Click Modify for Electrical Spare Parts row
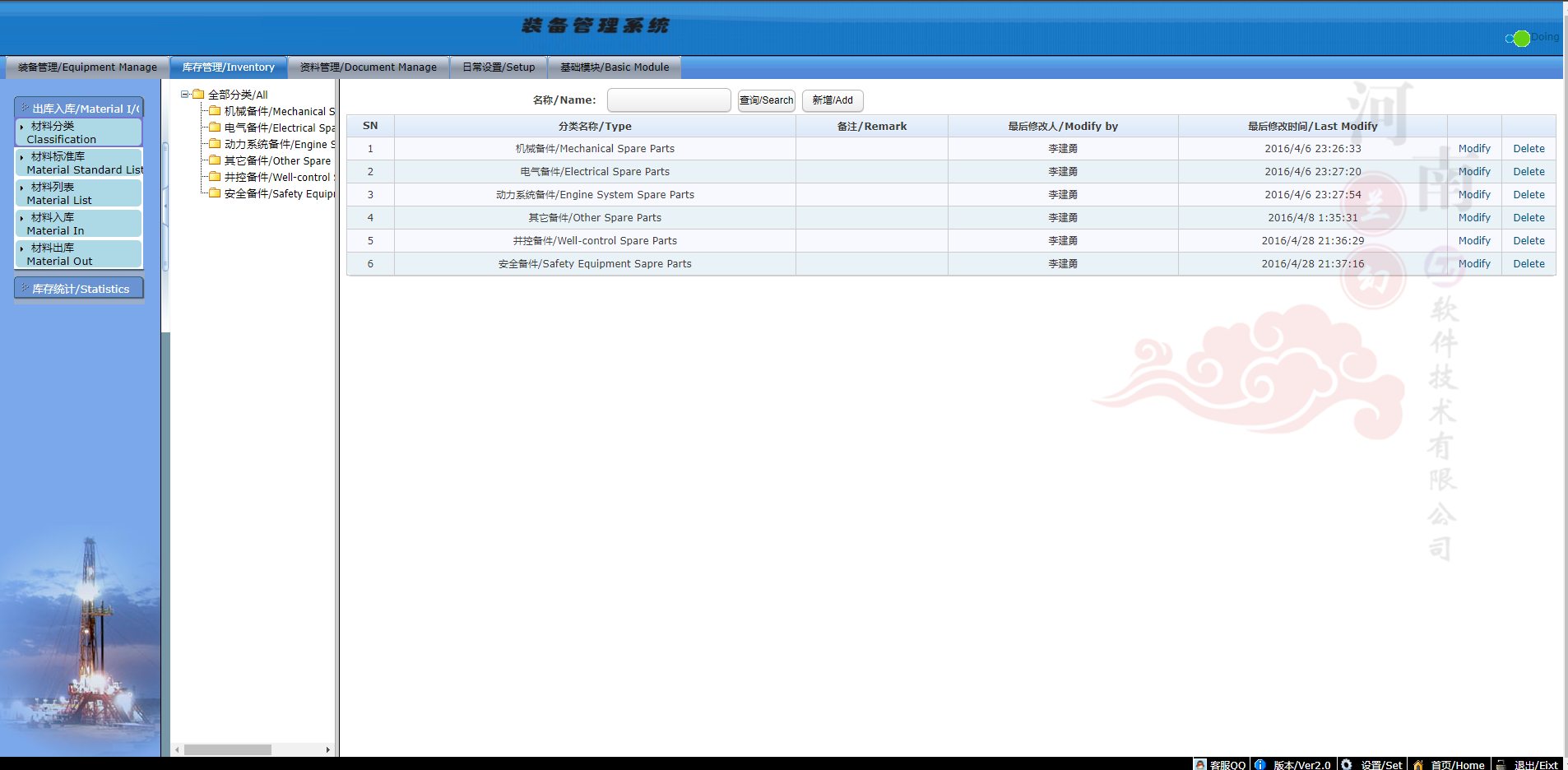 click(x=1473, y=172)
